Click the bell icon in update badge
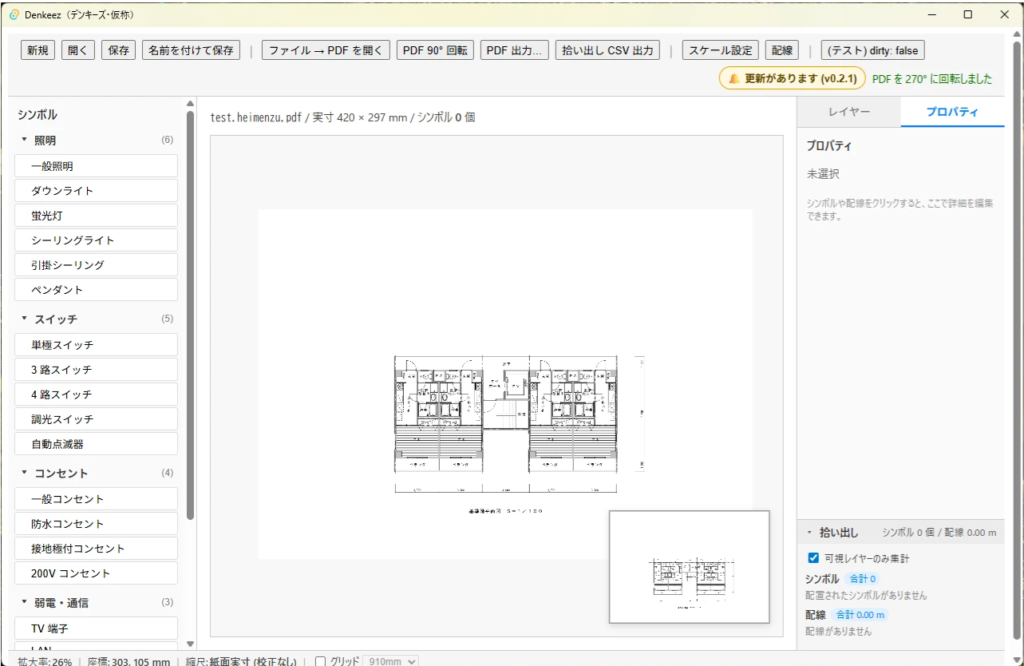The image size is (1024, 666). point(734,78)
